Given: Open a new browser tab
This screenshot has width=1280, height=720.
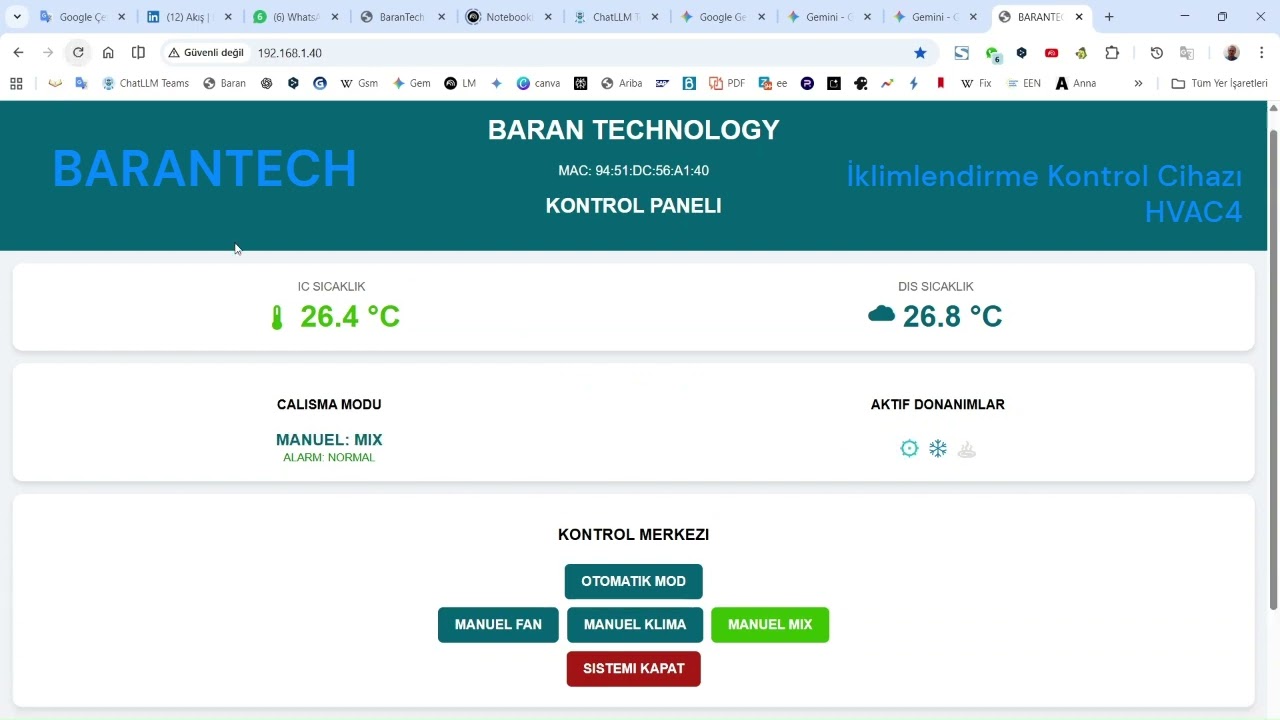Looking at the screenshot, I should coord(1109,17).
